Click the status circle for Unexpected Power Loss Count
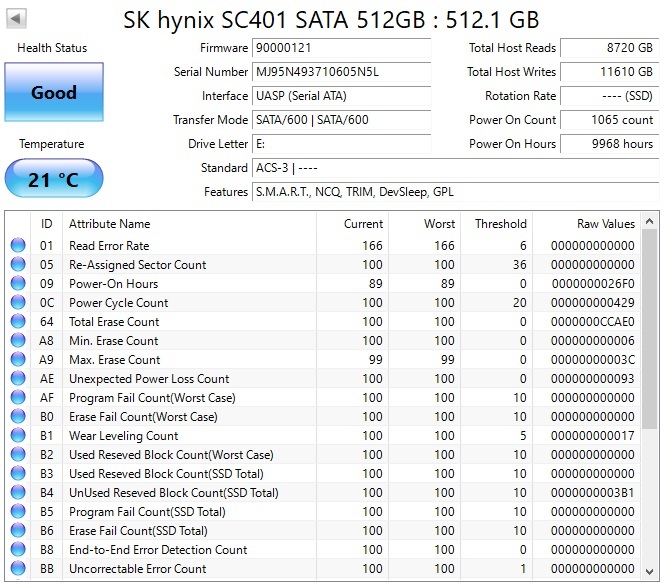 [x=18, y=378]
